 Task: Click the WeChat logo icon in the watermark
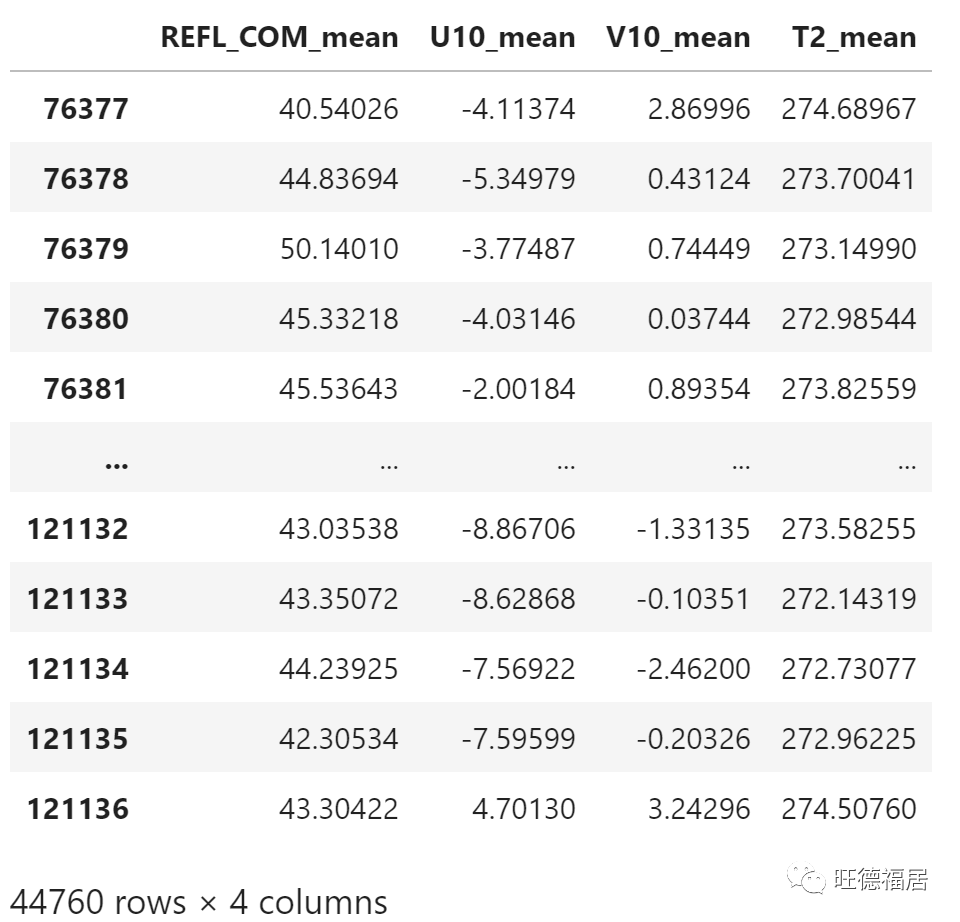tap(807, 879)
